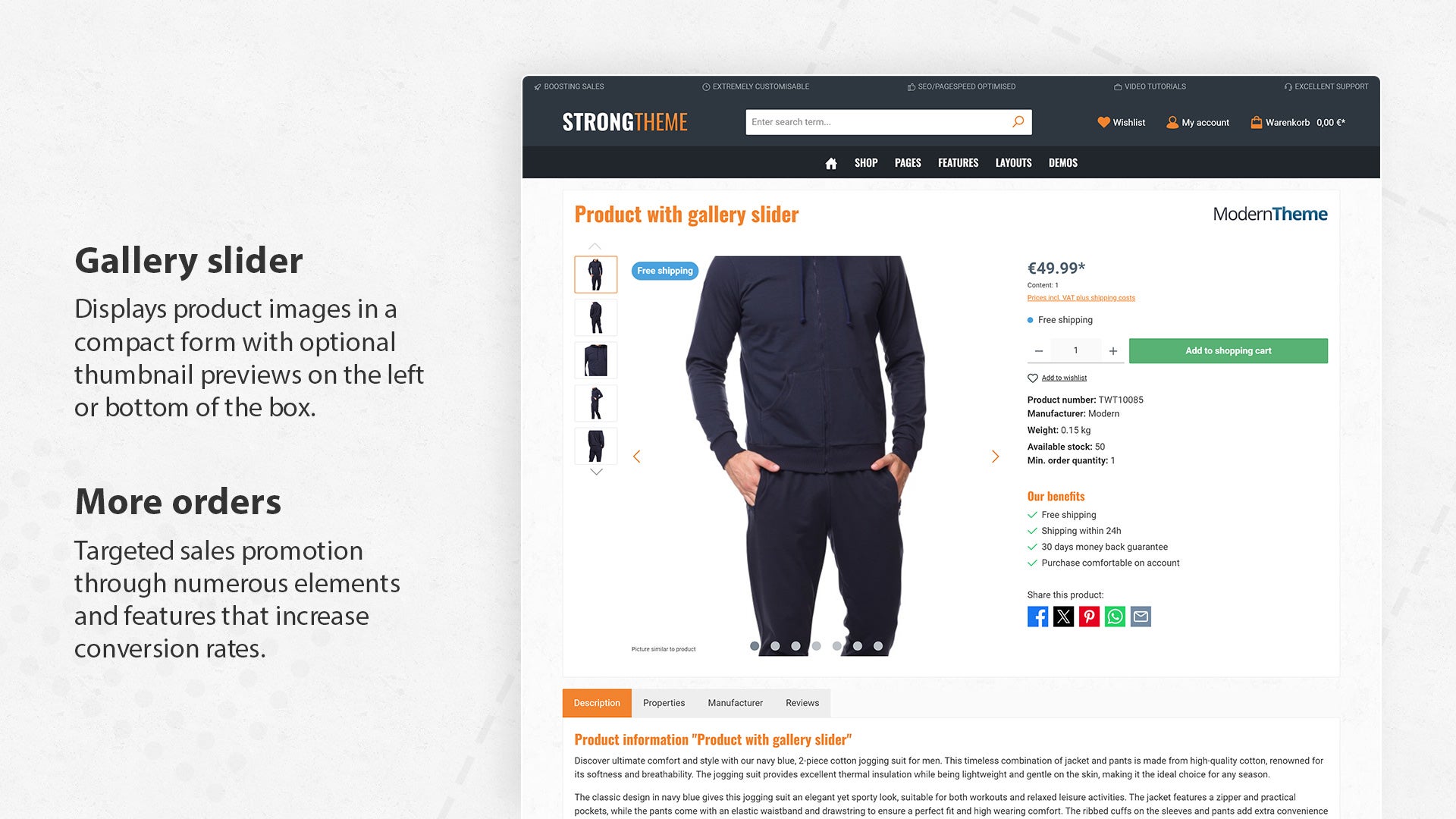Click Add to shopping cart button
Image resolution: width=1456 pixels, height=819 pixels.
1228,351
